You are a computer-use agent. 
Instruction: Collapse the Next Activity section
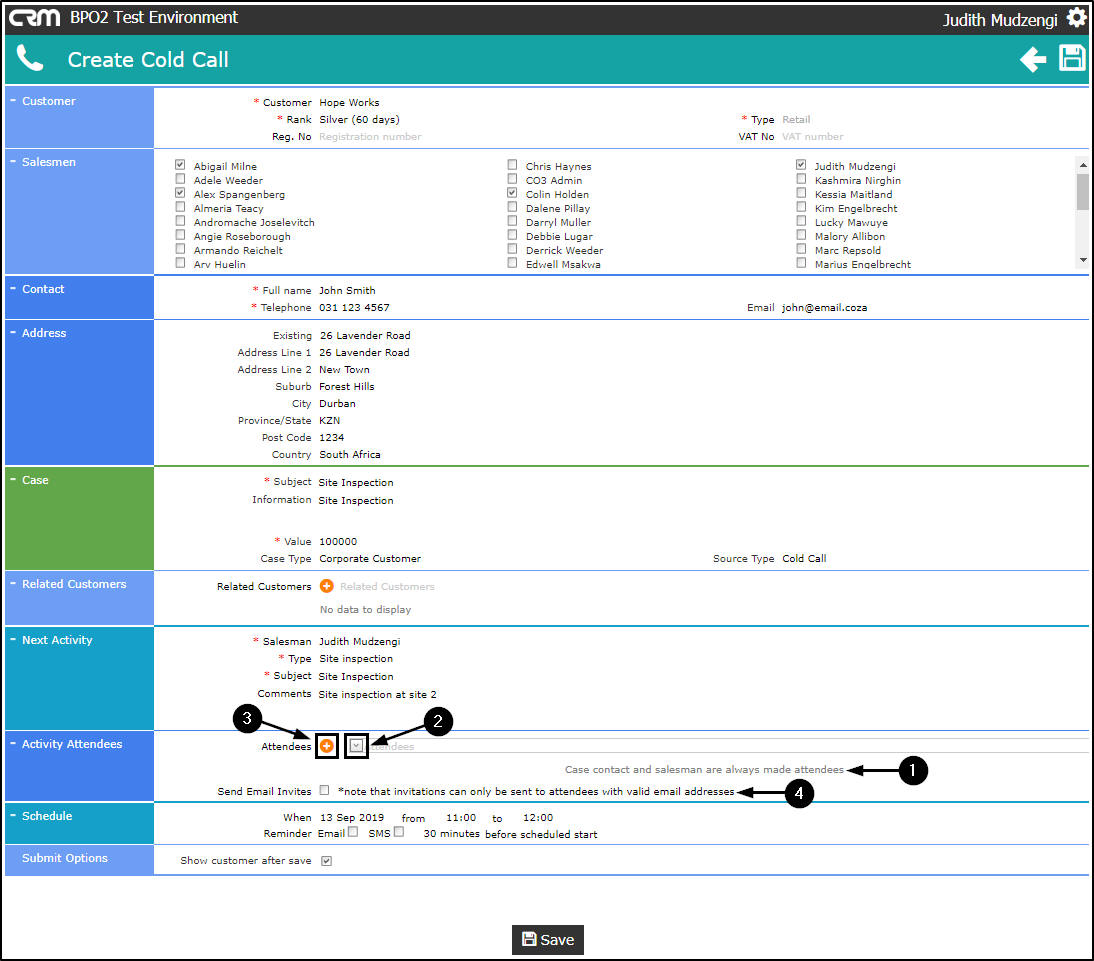tap(13, 639)
